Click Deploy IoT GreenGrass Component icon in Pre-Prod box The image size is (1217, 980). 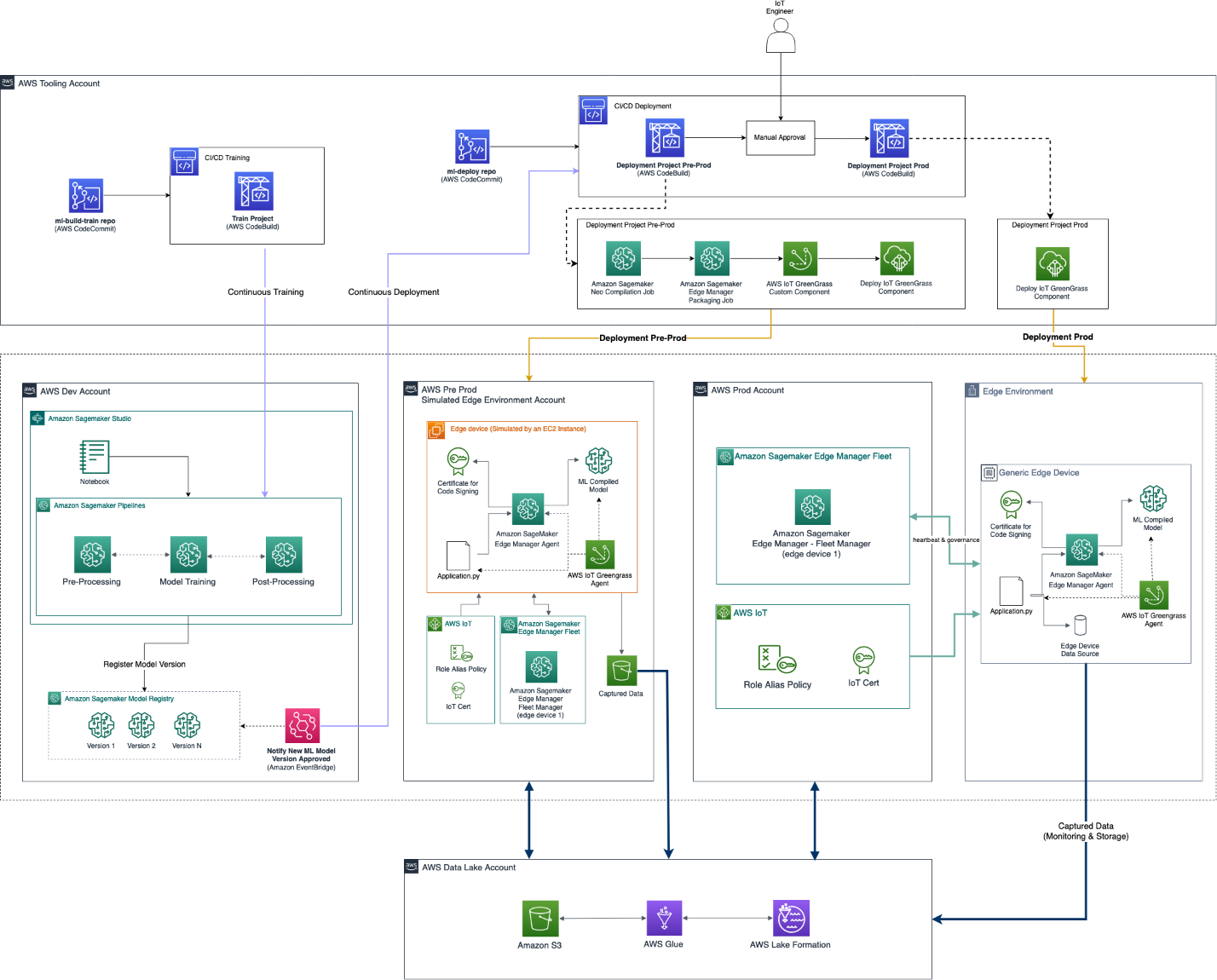coord(897,259)
